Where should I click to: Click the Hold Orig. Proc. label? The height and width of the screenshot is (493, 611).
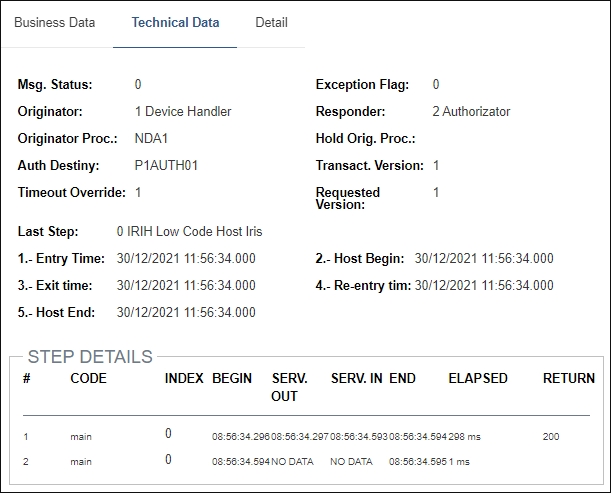click(365, 139)
